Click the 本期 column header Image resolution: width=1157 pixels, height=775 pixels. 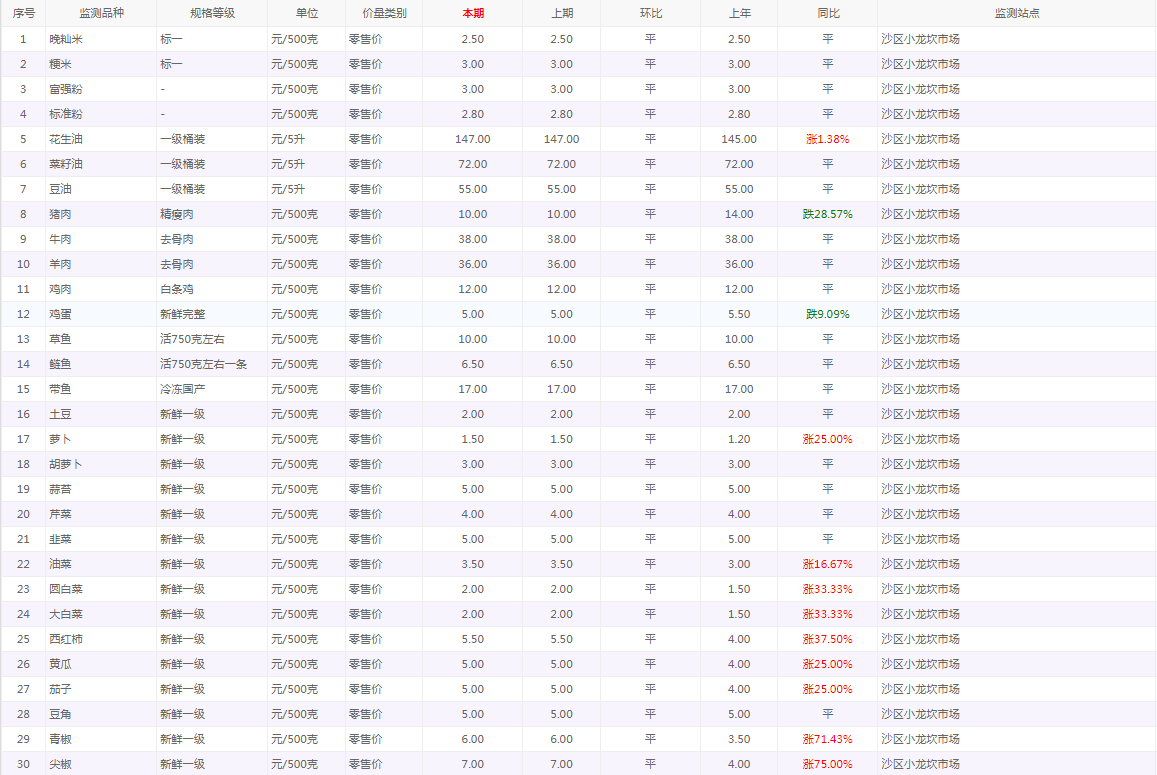[472, 13]
